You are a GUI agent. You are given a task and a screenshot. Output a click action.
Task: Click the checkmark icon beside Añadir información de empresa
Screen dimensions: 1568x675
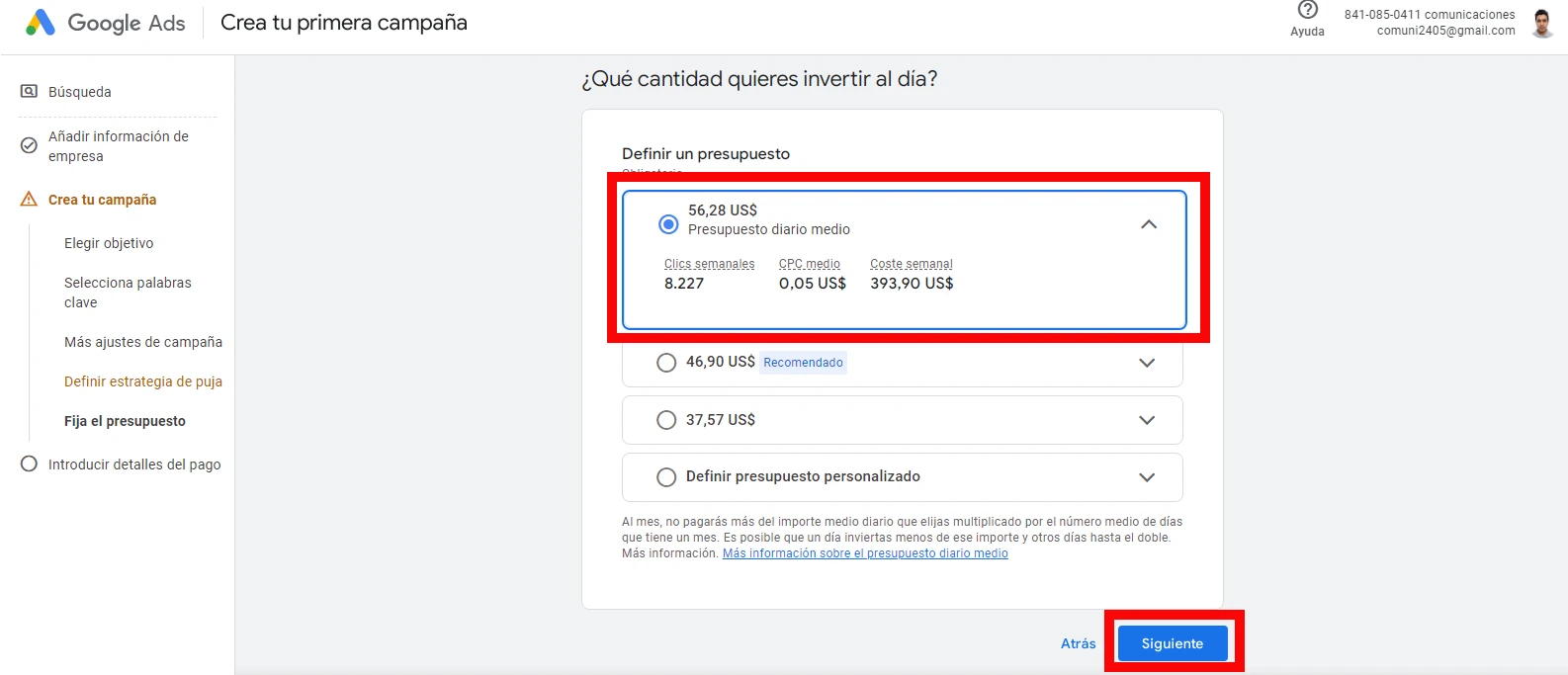tap(30, 145)
